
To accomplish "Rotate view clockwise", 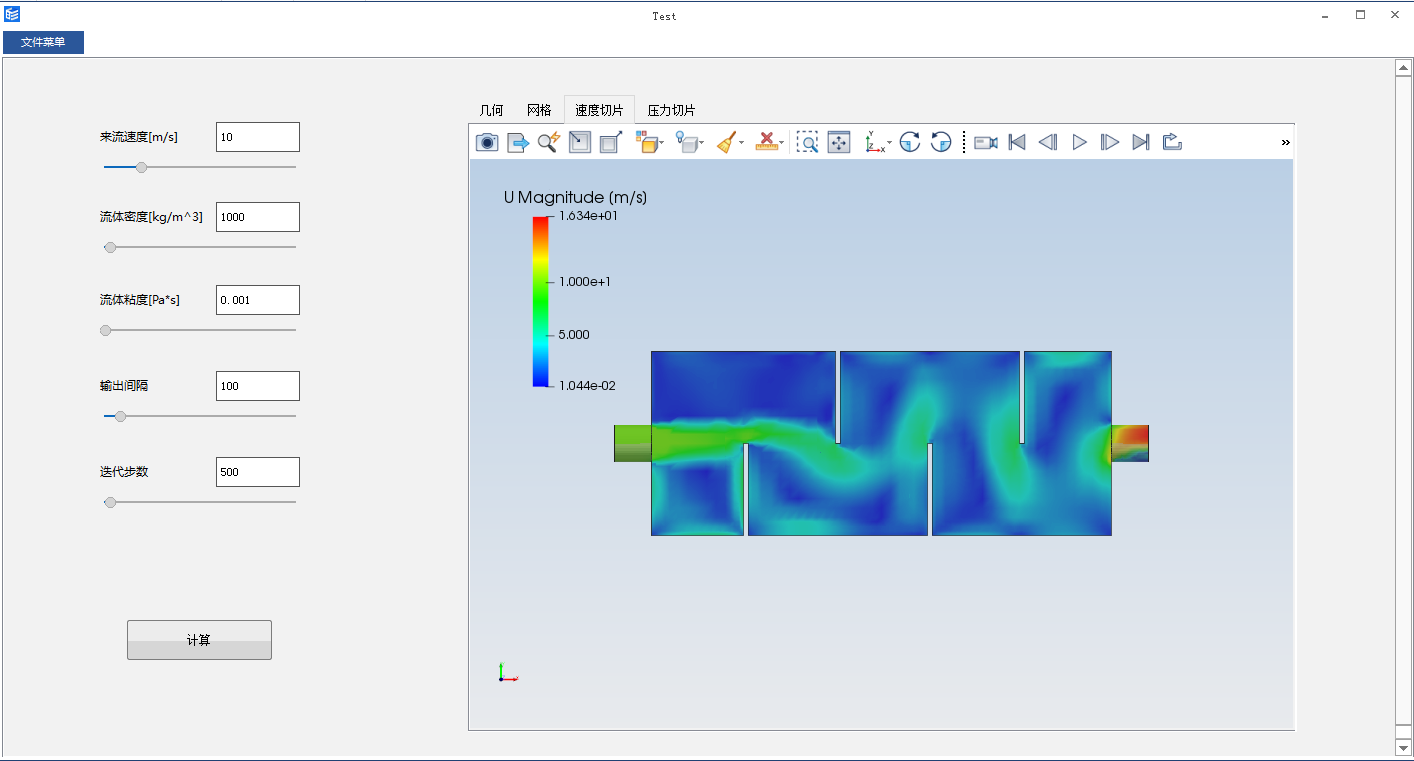I will click(x=910, y=142).
